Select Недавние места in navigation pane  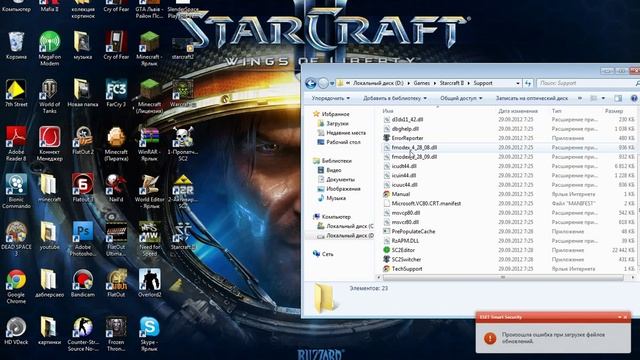[342, 133]
